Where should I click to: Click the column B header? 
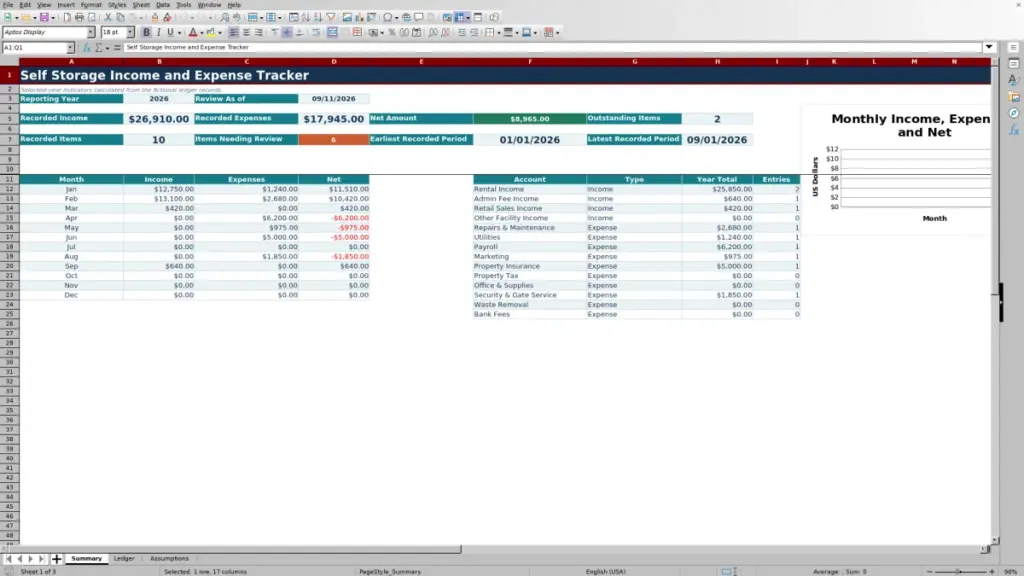coord(159,61)
